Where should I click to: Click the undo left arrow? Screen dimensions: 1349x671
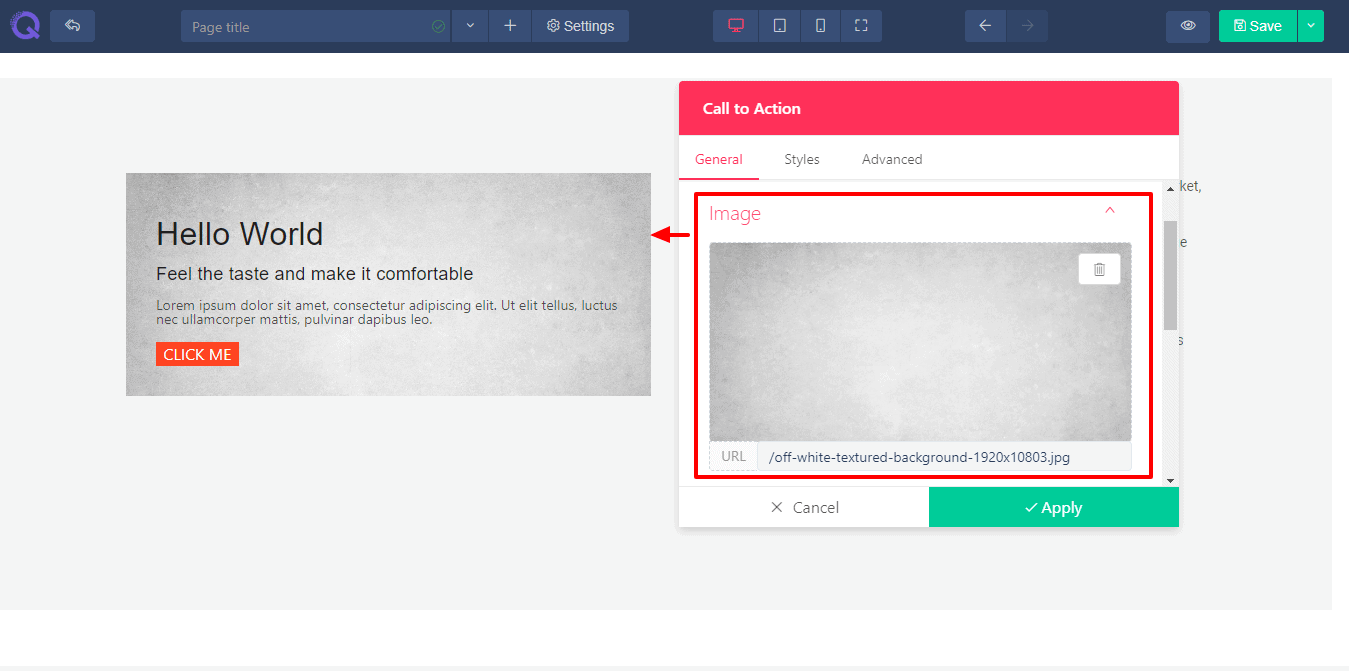click(x=985, y=26)
